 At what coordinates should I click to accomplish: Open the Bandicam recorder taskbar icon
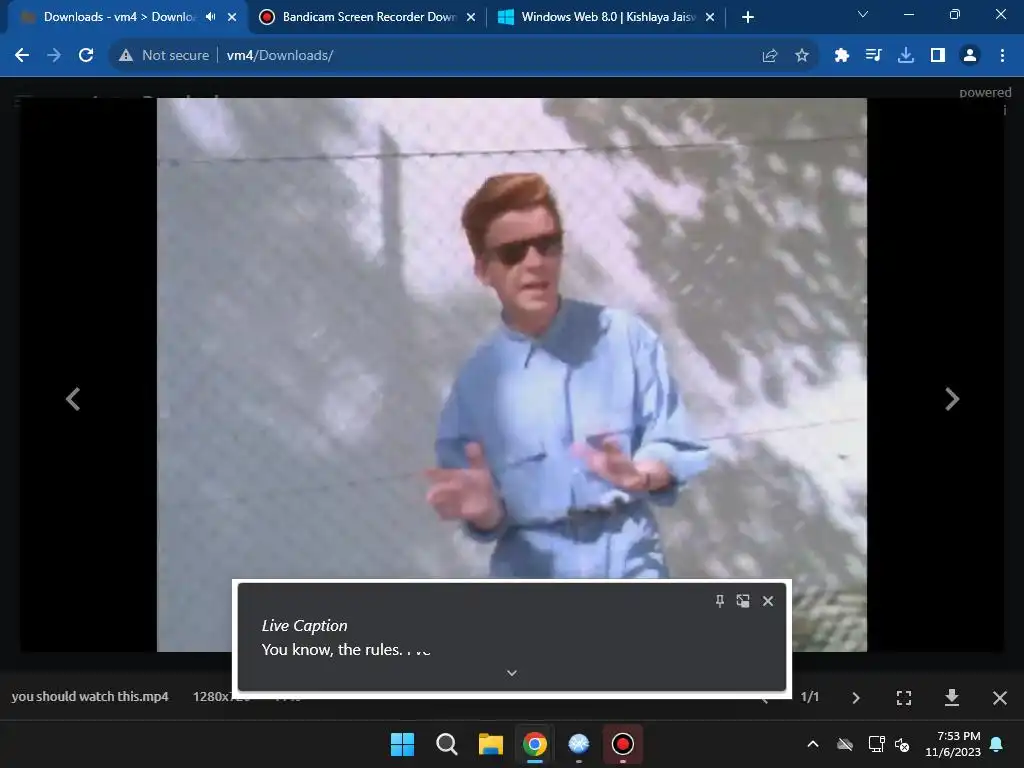pos(622,744)
